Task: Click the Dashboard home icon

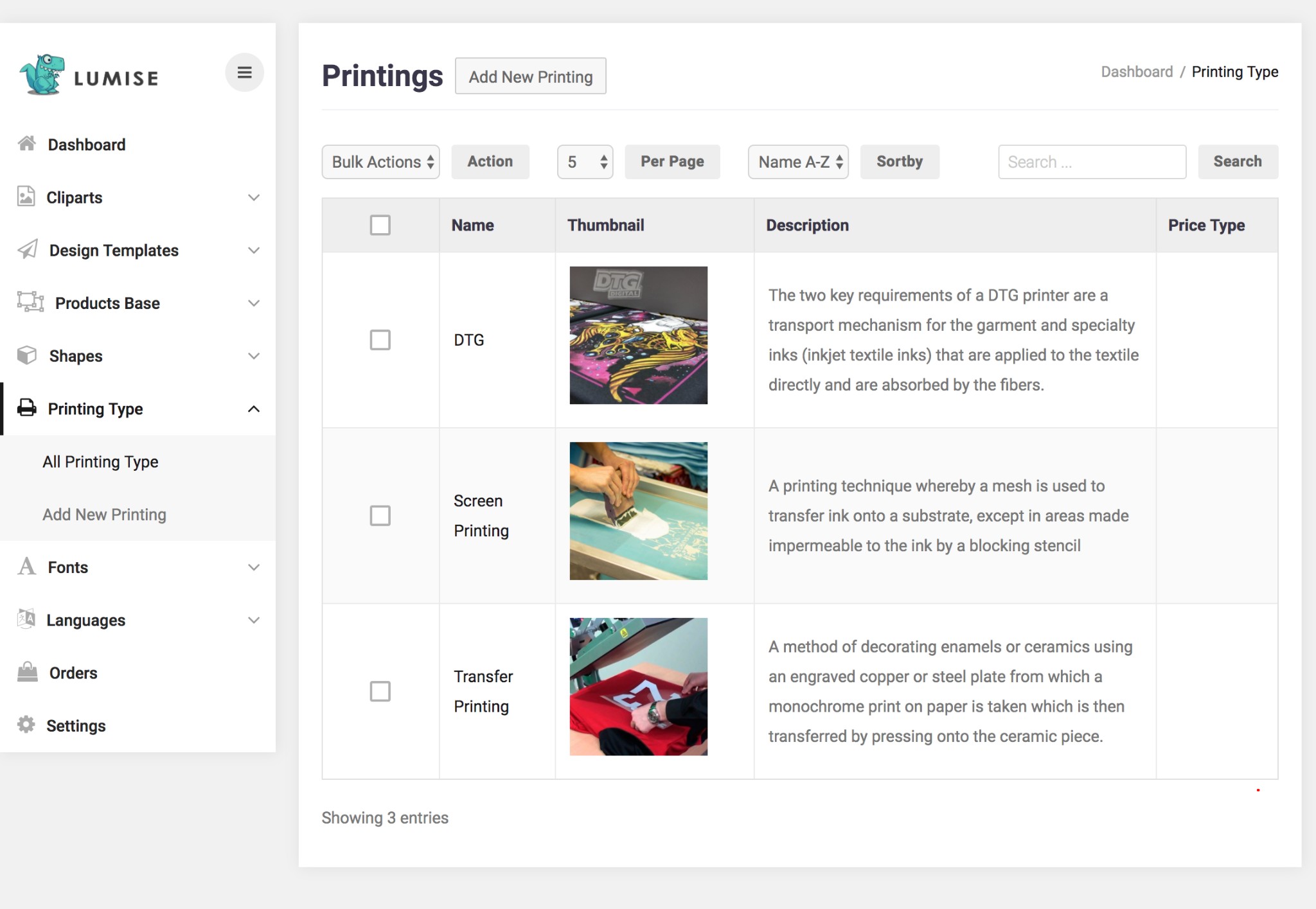Action: [27, 143]
